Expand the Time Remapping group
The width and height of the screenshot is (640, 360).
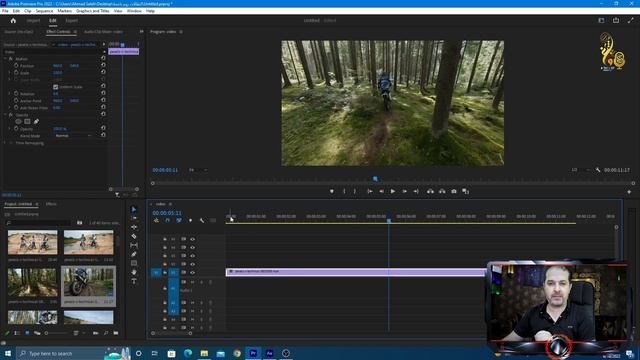pyautogui.click(x=5, y=143)
